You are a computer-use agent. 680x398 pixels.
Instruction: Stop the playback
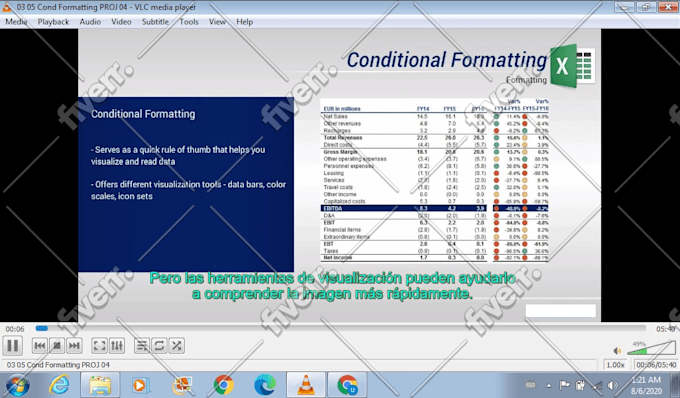tap(57, 346)
